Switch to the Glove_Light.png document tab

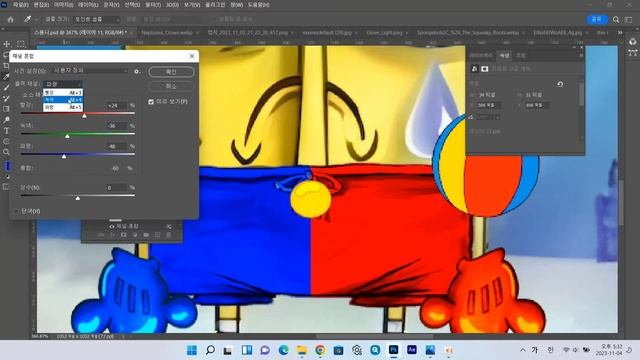pos(384,32)
